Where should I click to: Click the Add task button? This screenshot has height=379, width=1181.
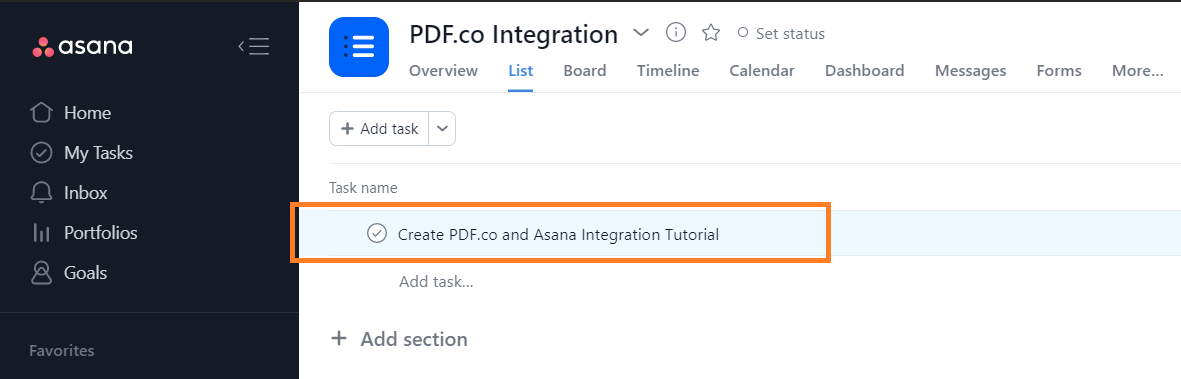(x=380, y=129)
